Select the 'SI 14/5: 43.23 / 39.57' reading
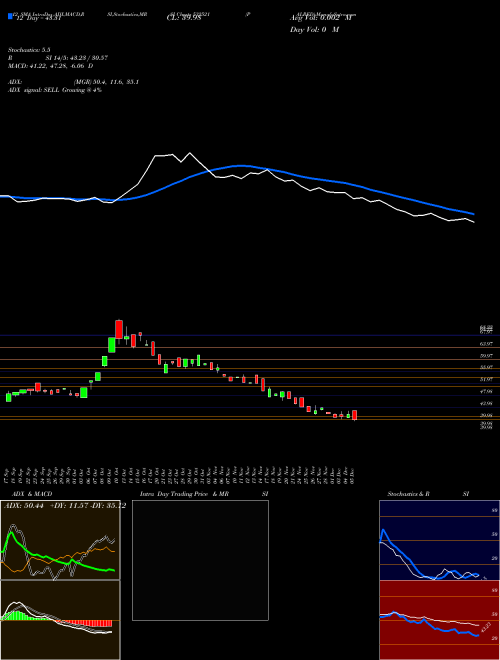The height and width of the screenshot is (660, 500). [77, 58]
